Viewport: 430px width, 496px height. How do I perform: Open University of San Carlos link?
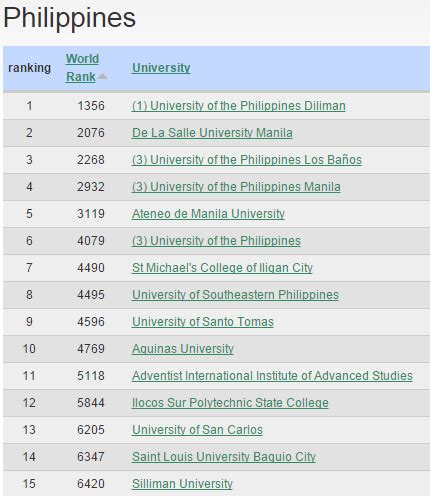click(x=197, y=430)
